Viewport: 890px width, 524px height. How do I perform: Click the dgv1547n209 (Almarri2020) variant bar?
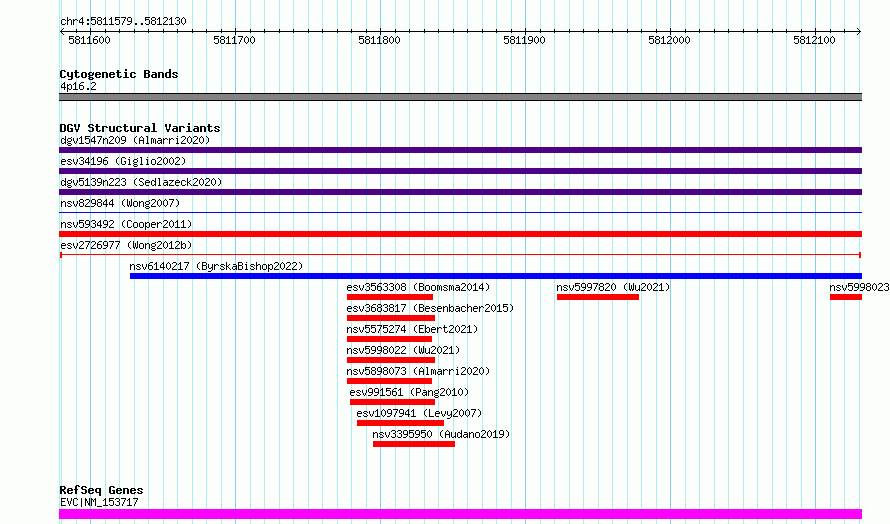pos(460,150)
